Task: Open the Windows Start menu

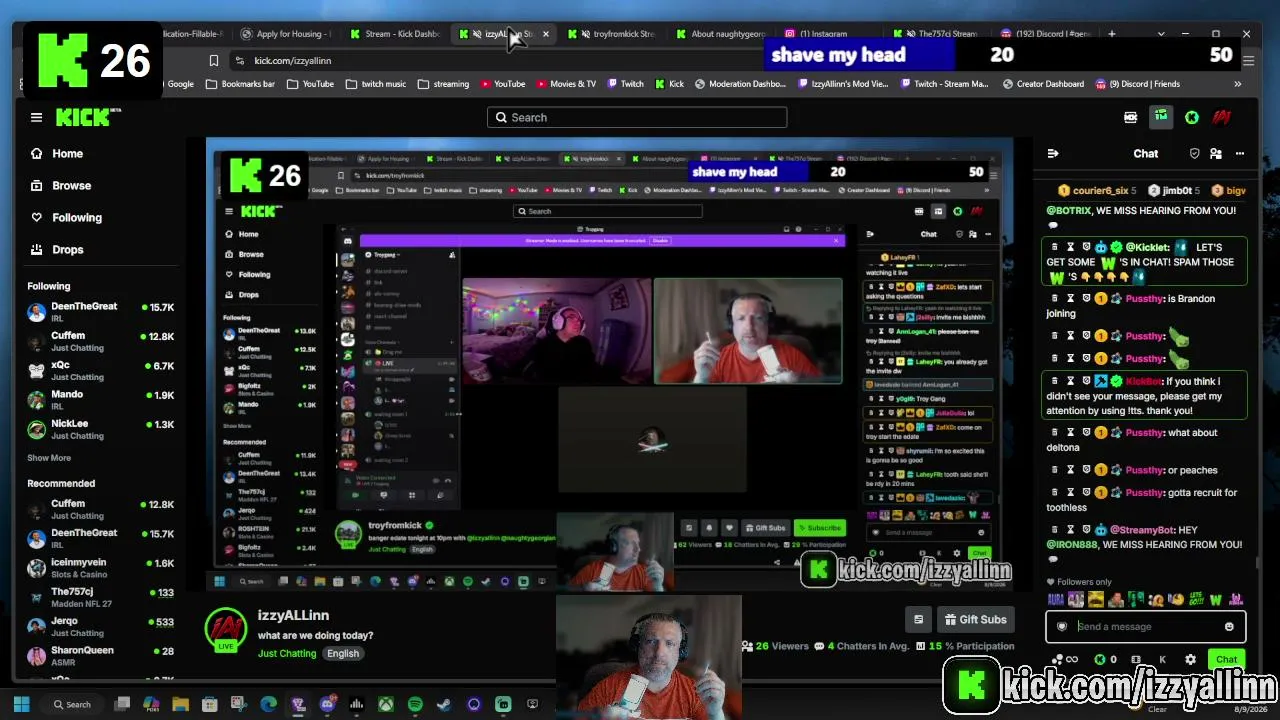Action: pos(21,705)
